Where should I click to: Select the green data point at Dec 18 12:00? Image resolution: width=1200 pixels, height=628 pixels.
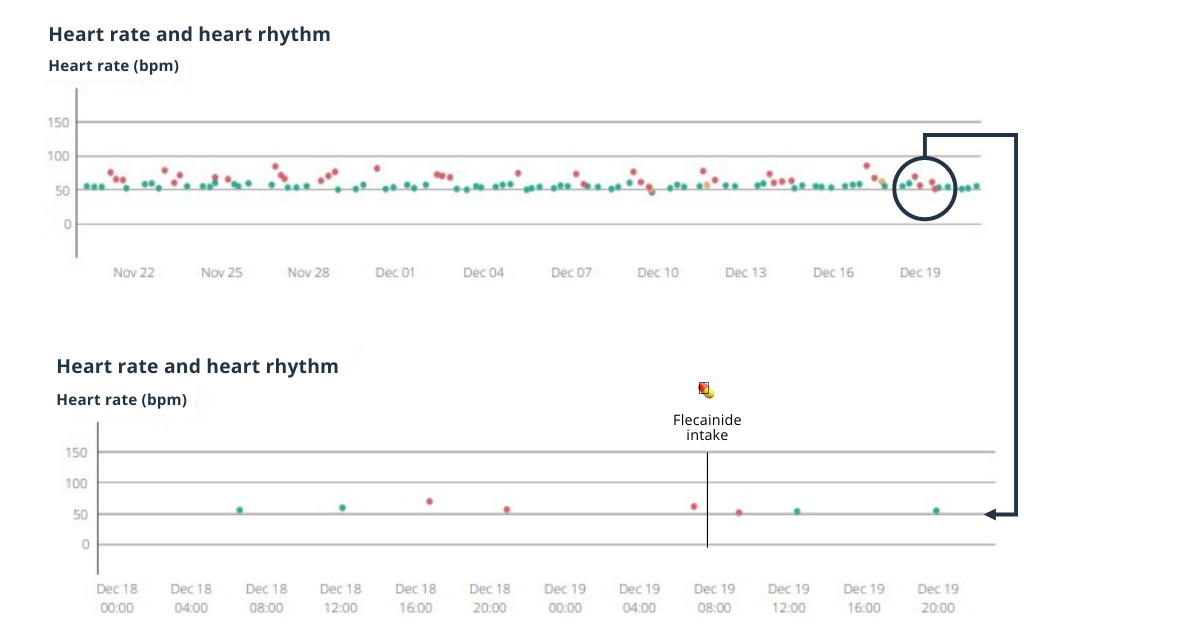[342, 508]
